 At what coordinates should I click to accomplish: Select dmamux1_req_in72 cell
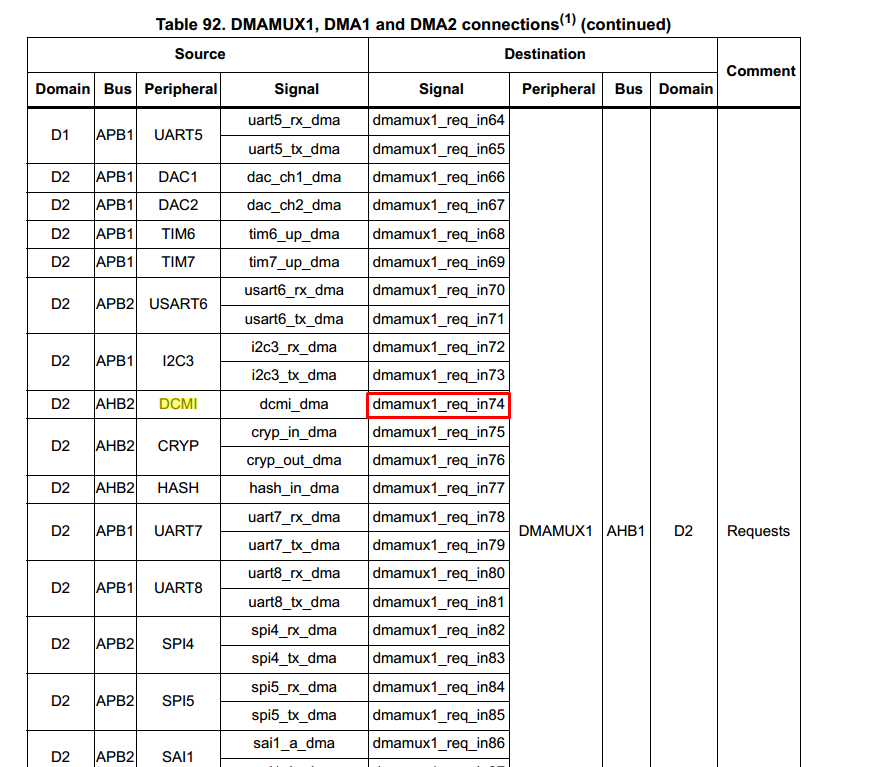tap(439, 347)
